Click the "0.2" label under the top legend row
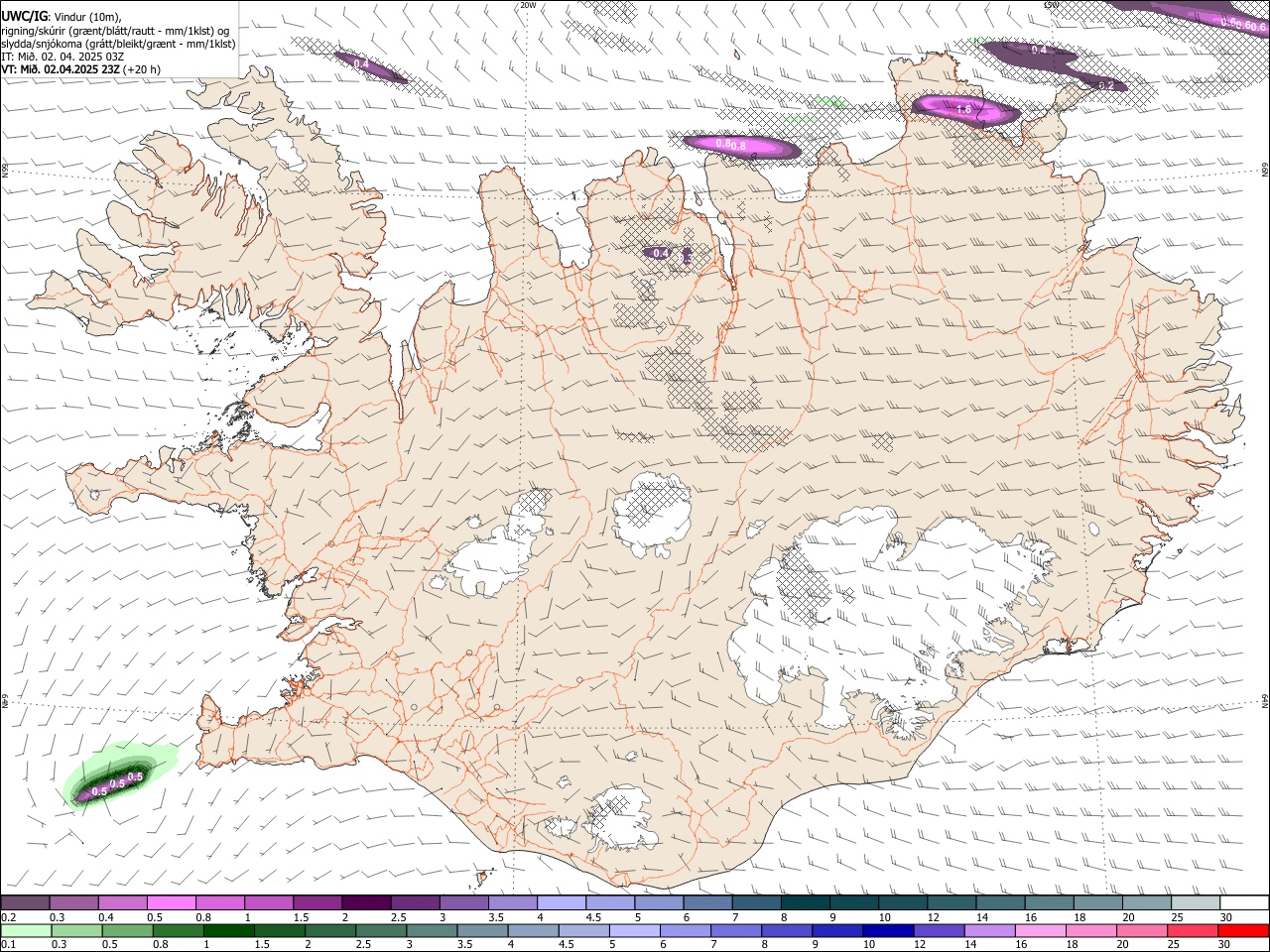 click(9, 917)
